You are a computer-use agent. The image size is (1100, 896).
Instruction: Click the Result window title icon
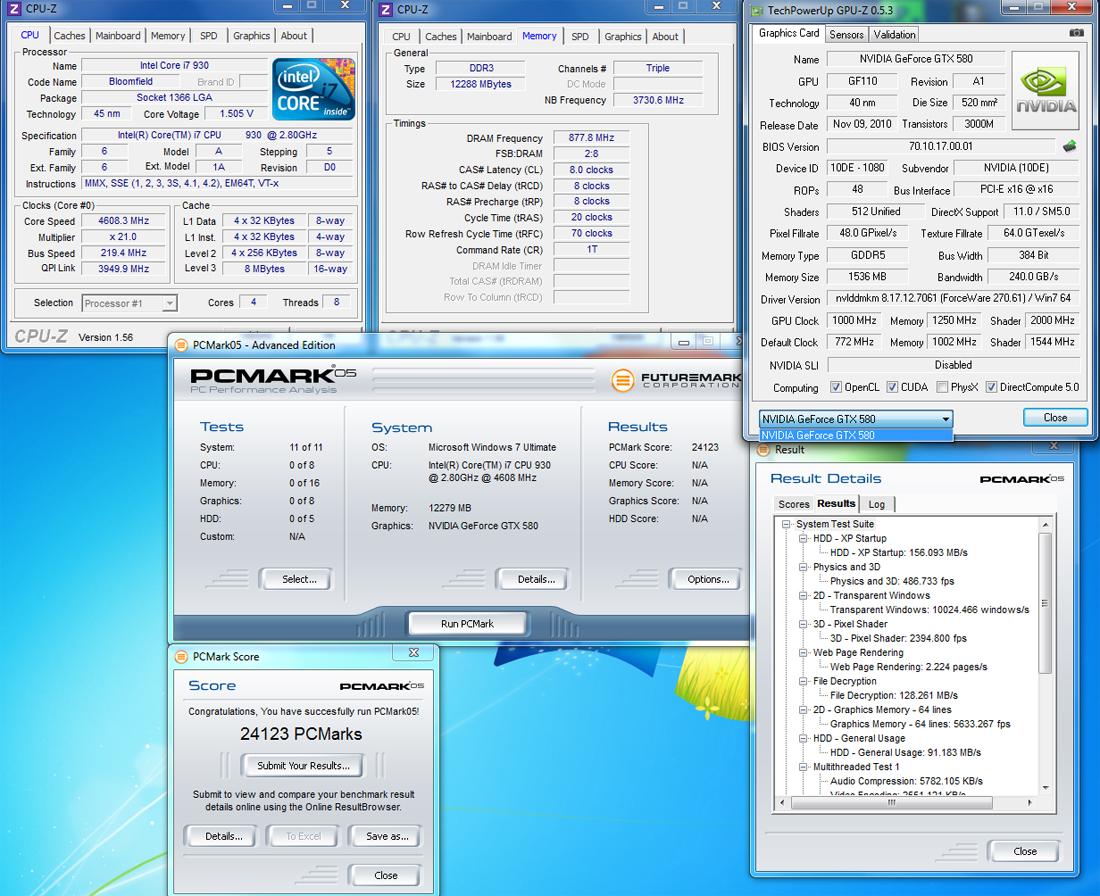[763, 450]
